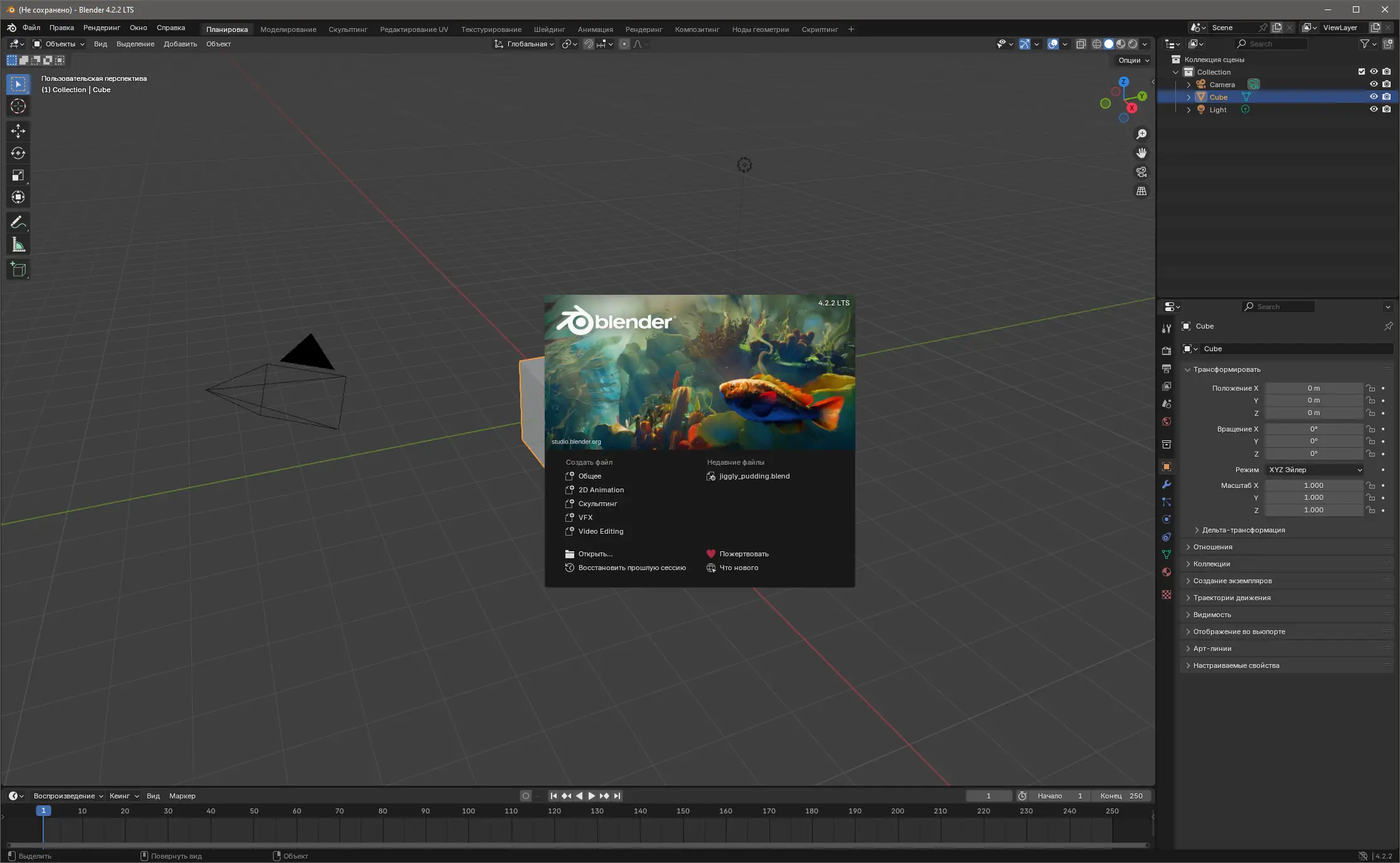Select the Scale tool
Image resolution: width=1400 pixels, height=863 pixels.
18,176
